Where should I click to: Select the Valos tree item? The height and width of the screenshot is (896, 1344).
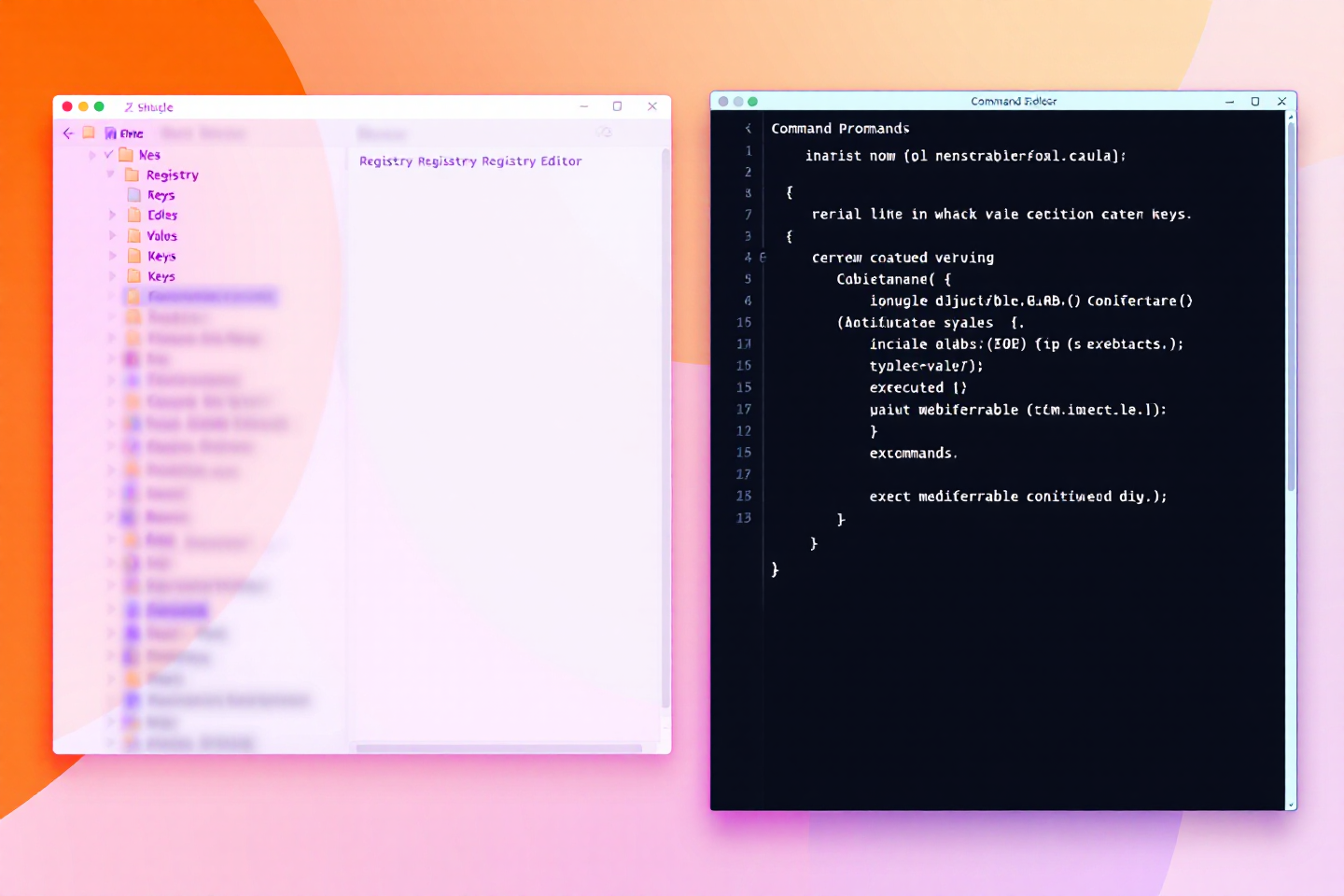tap(161, 235)
